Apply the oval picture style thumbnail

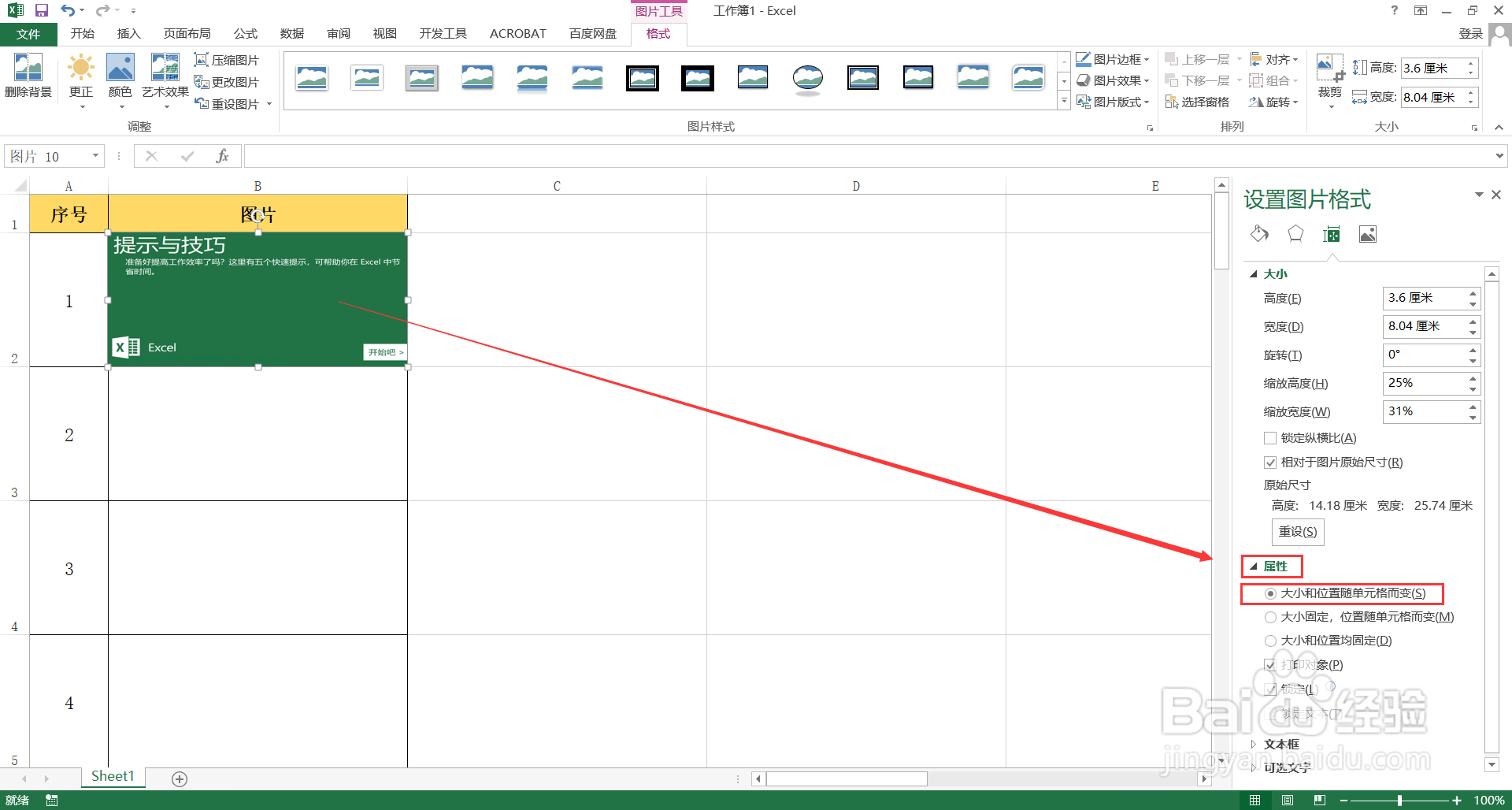coord(808,78)
